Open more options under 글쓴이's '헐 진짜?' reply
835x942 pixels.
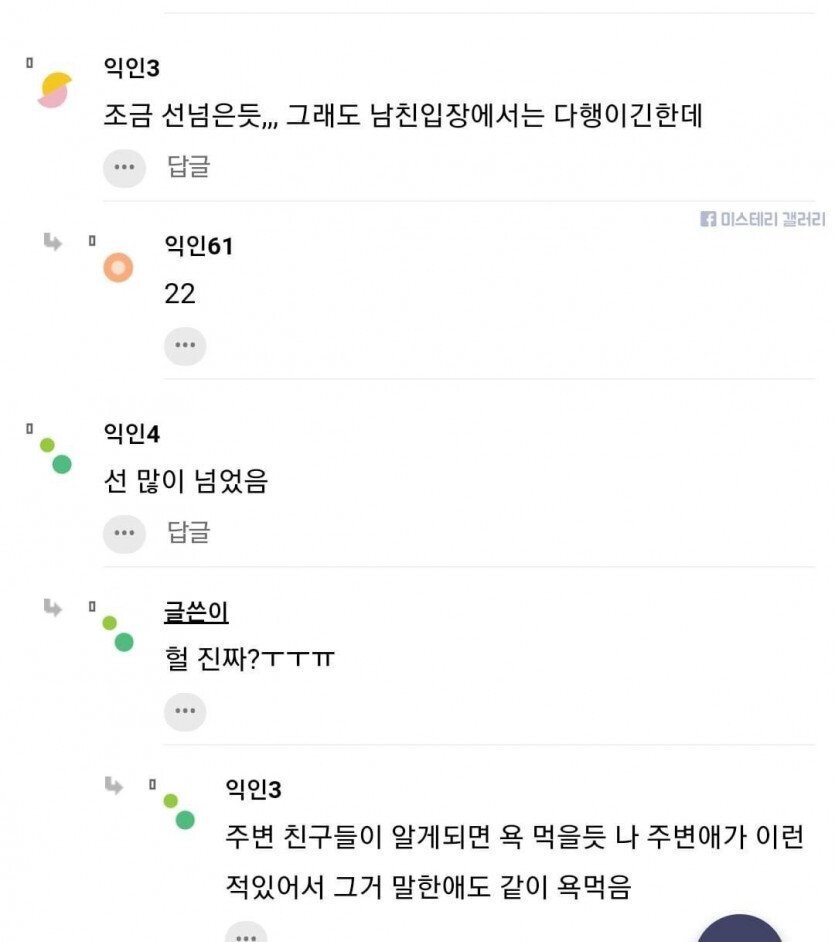185,711
